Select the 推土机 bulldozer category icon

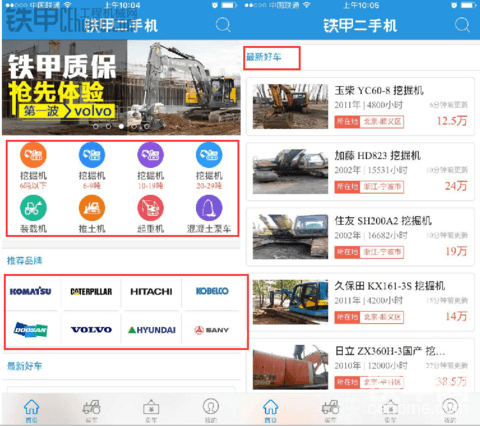92,208
